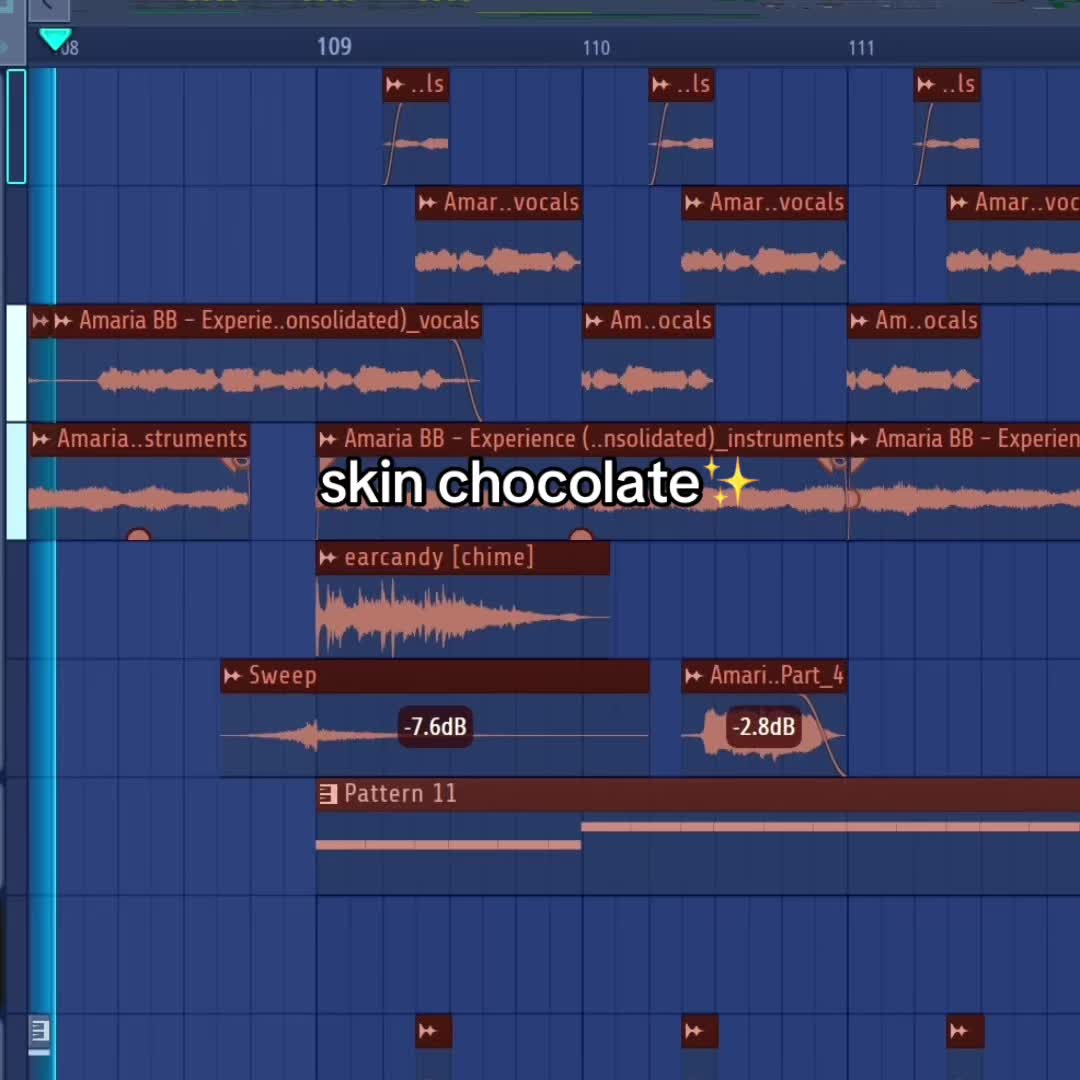Screen dimensions: 1080x1080
Task: Open clip menu icon of 'Am..ocals' clip at bar 110
Action: [594, 321]
